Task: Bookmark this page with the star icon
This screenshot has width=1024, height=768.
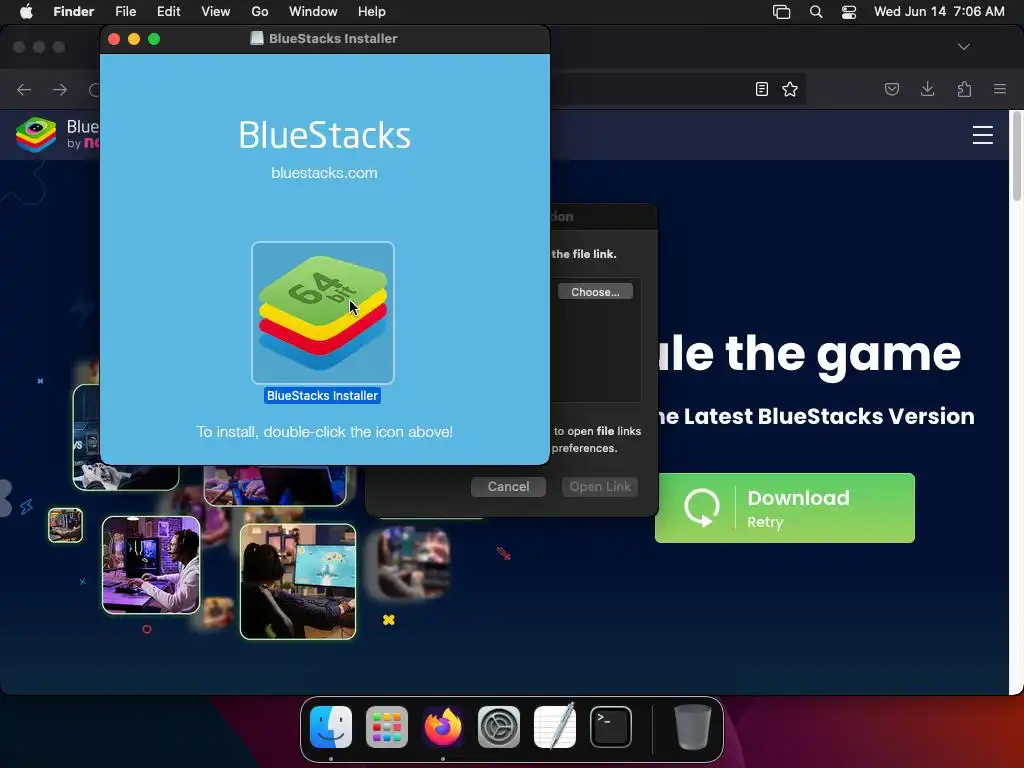Action: pyautogui.click(x=790, y=89)
